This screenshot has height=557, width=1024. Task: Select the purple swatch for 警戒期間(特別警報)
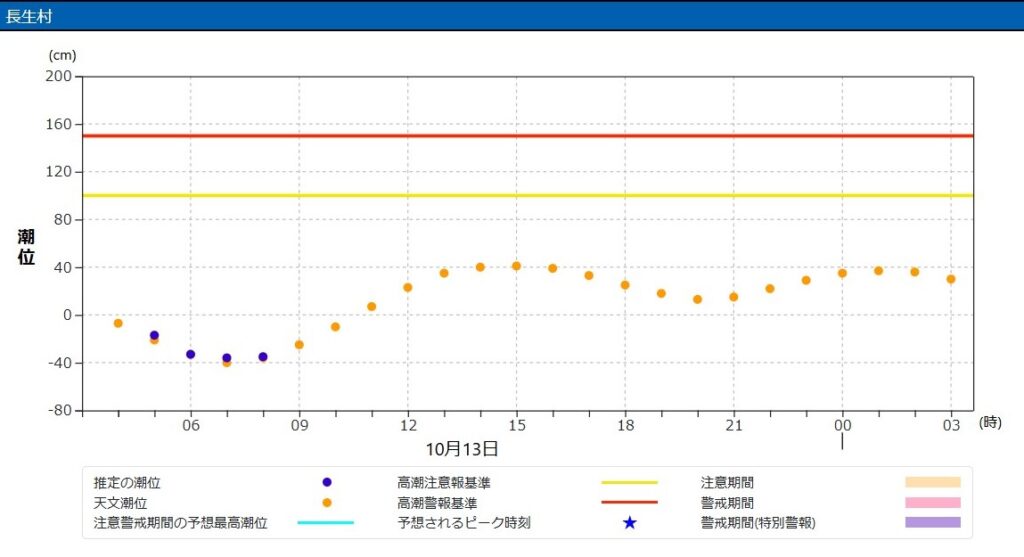click(933, 522)
